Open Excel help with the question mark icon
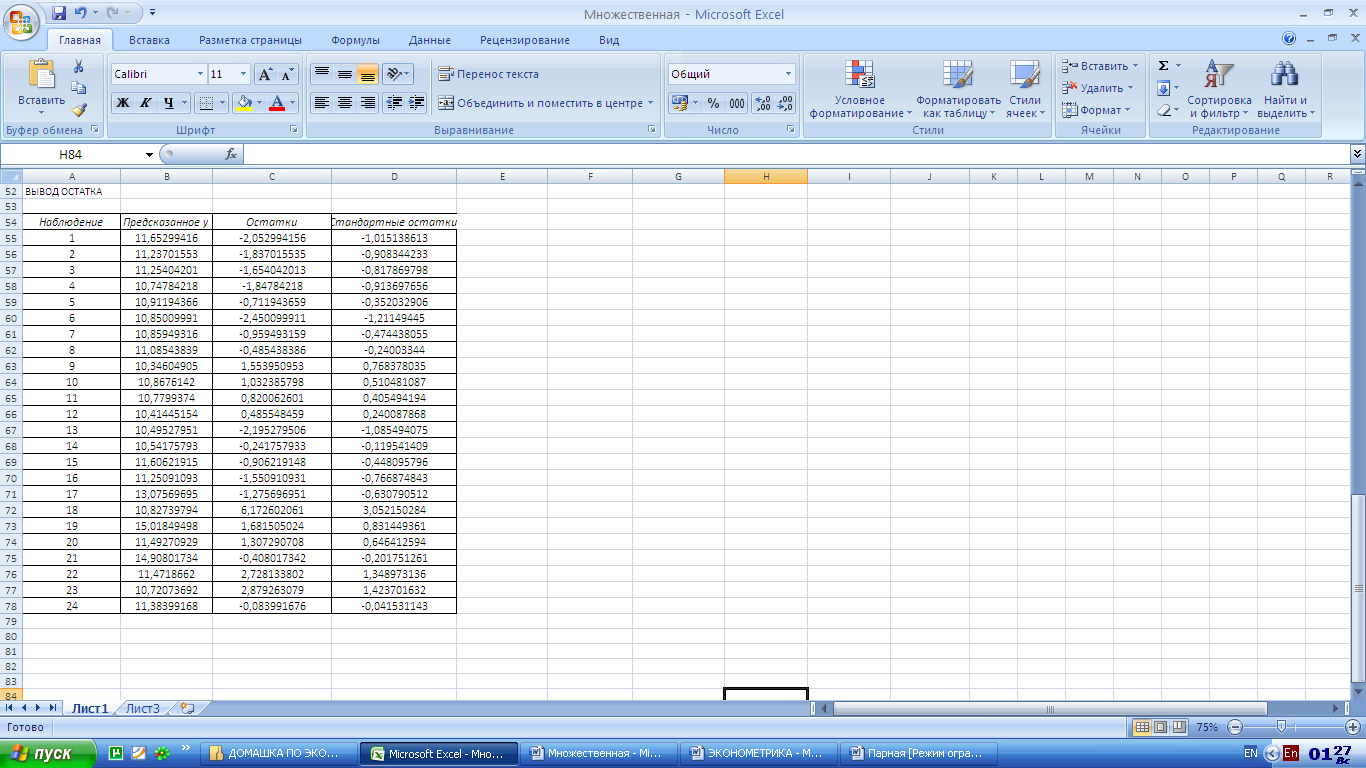 (x=1289, y=39)
